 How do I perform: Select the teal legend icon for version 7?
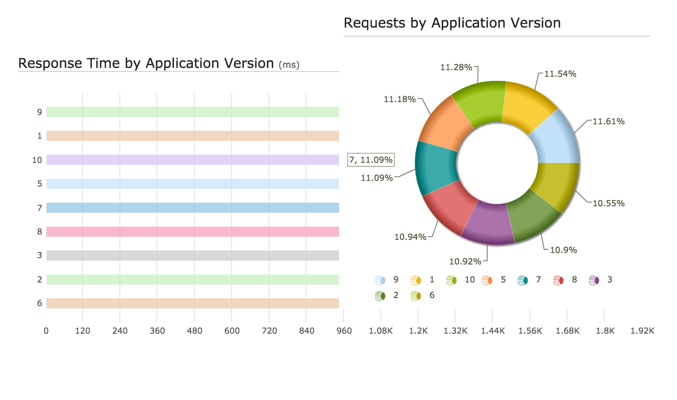[522, 281]
